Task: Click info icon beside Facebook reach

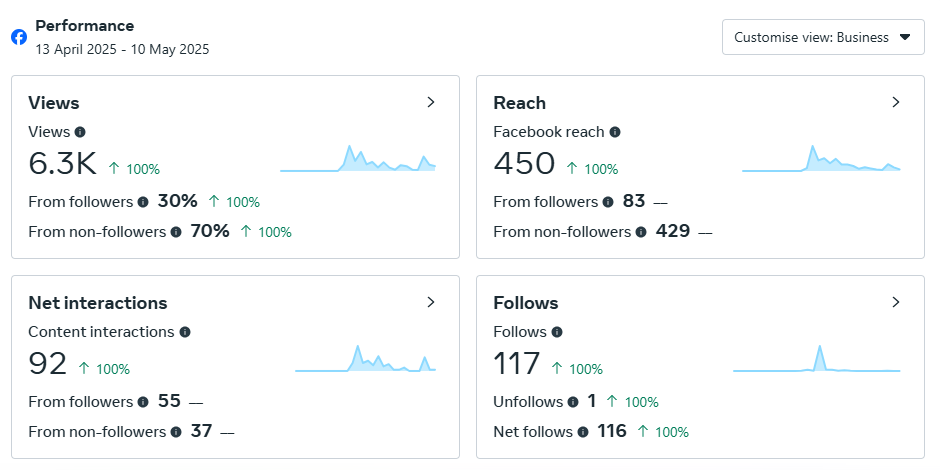Action: 615,132
